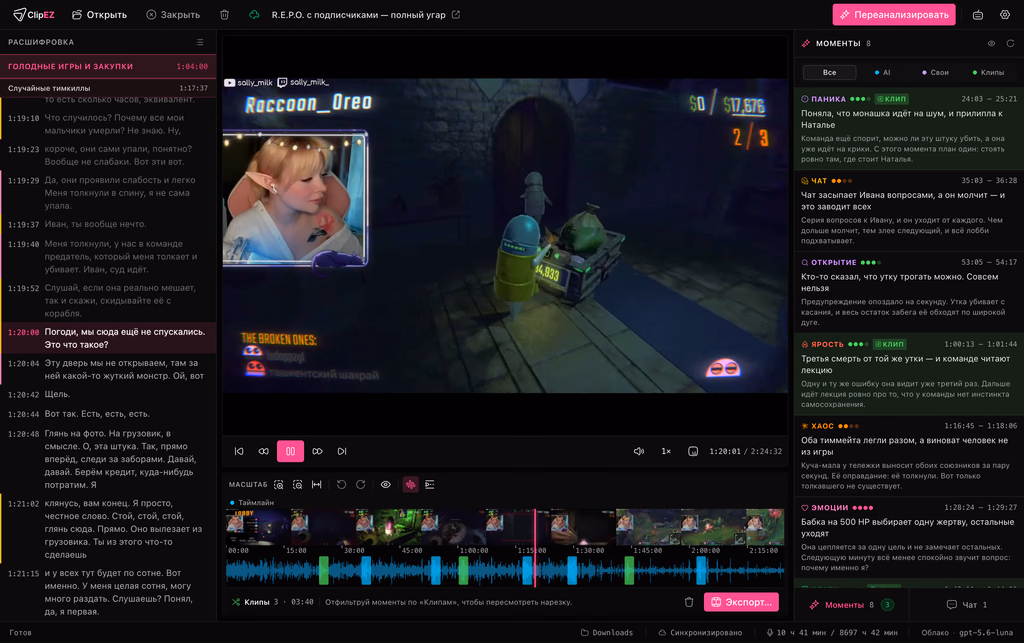
Task: Filter moments by AI
Action: coord(882,72)
